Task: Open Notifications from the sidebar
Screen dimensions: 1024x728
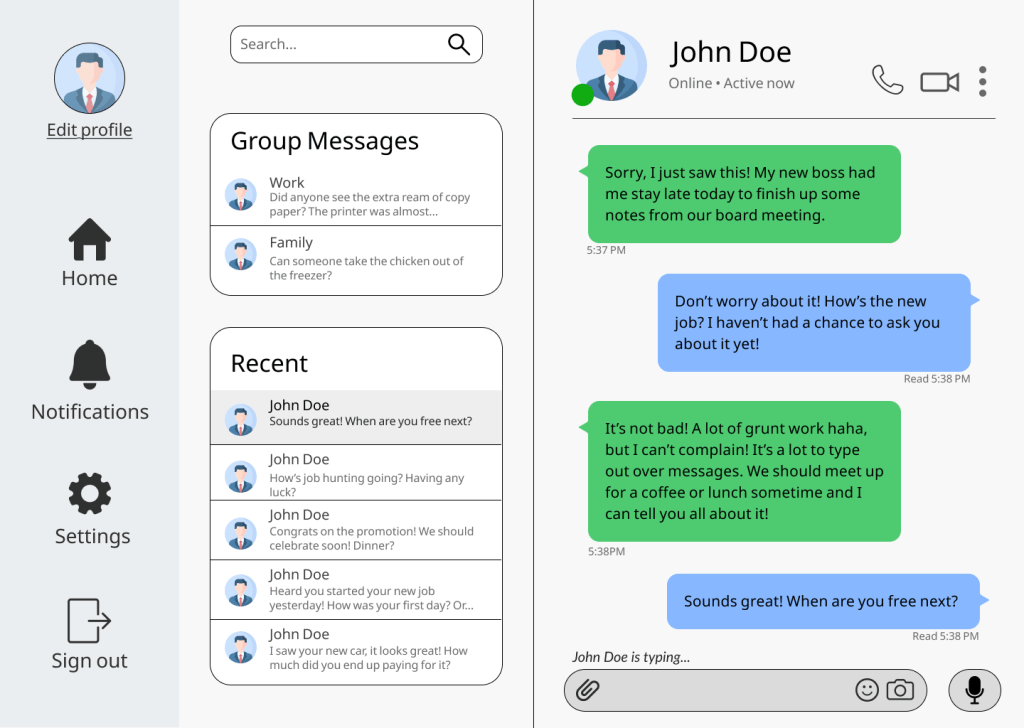Action: (x=89, y=380)
